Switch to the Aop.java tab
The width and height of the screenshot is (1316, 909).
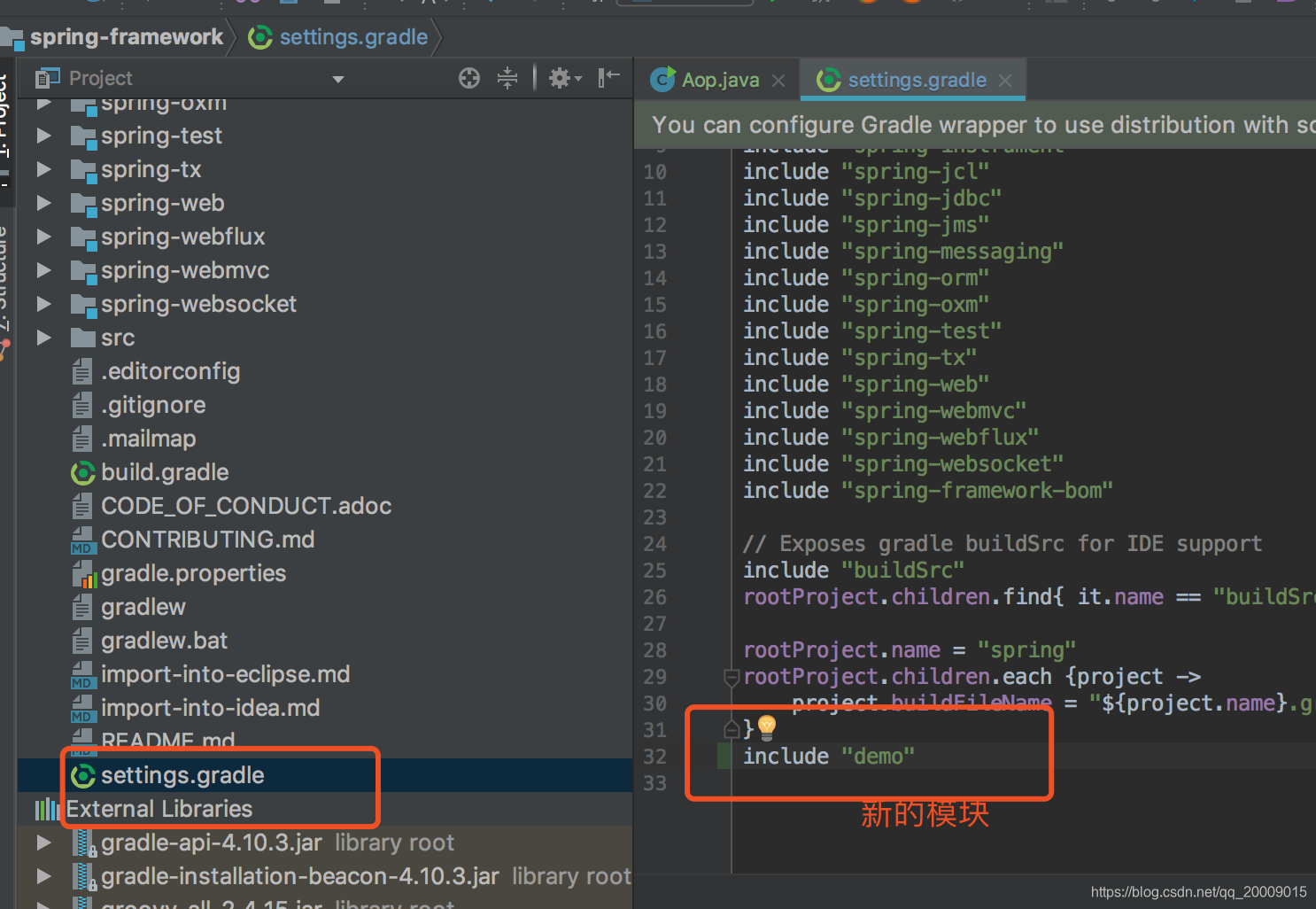(720, 80)
